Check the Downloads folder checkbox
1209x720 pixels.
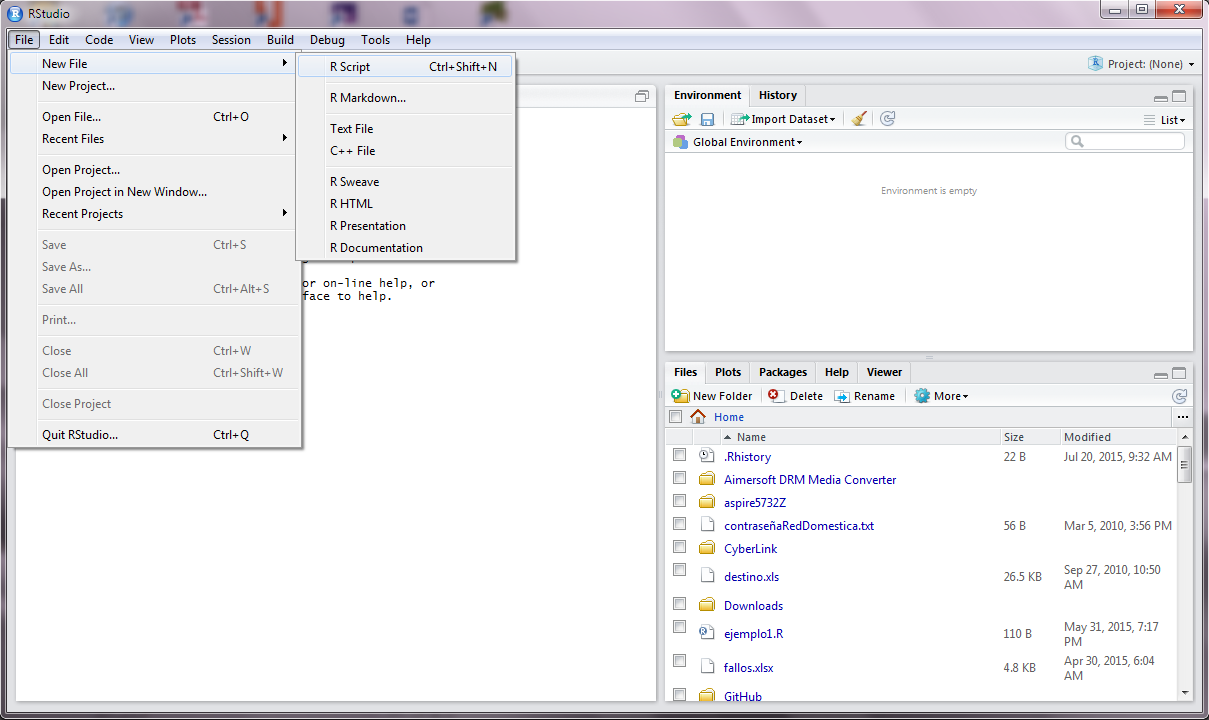click(679, 604)
